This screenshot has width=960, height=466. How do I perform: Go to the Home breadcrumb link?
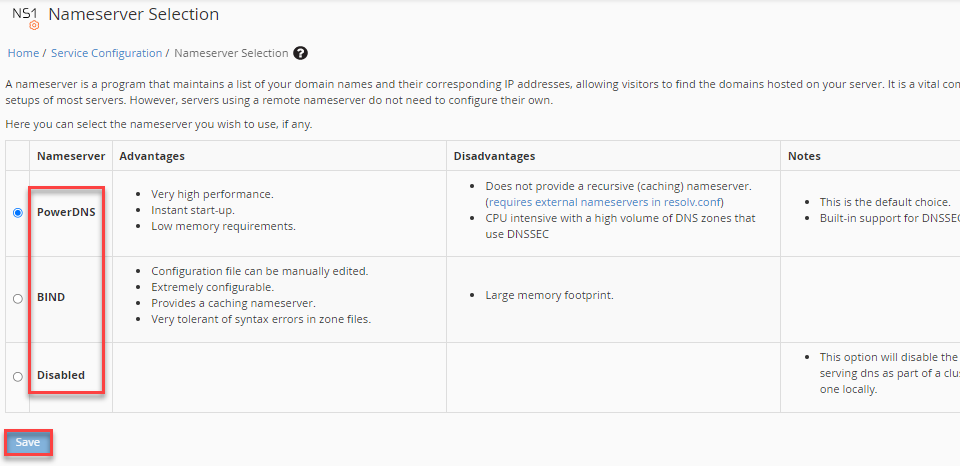pos(23,53)
